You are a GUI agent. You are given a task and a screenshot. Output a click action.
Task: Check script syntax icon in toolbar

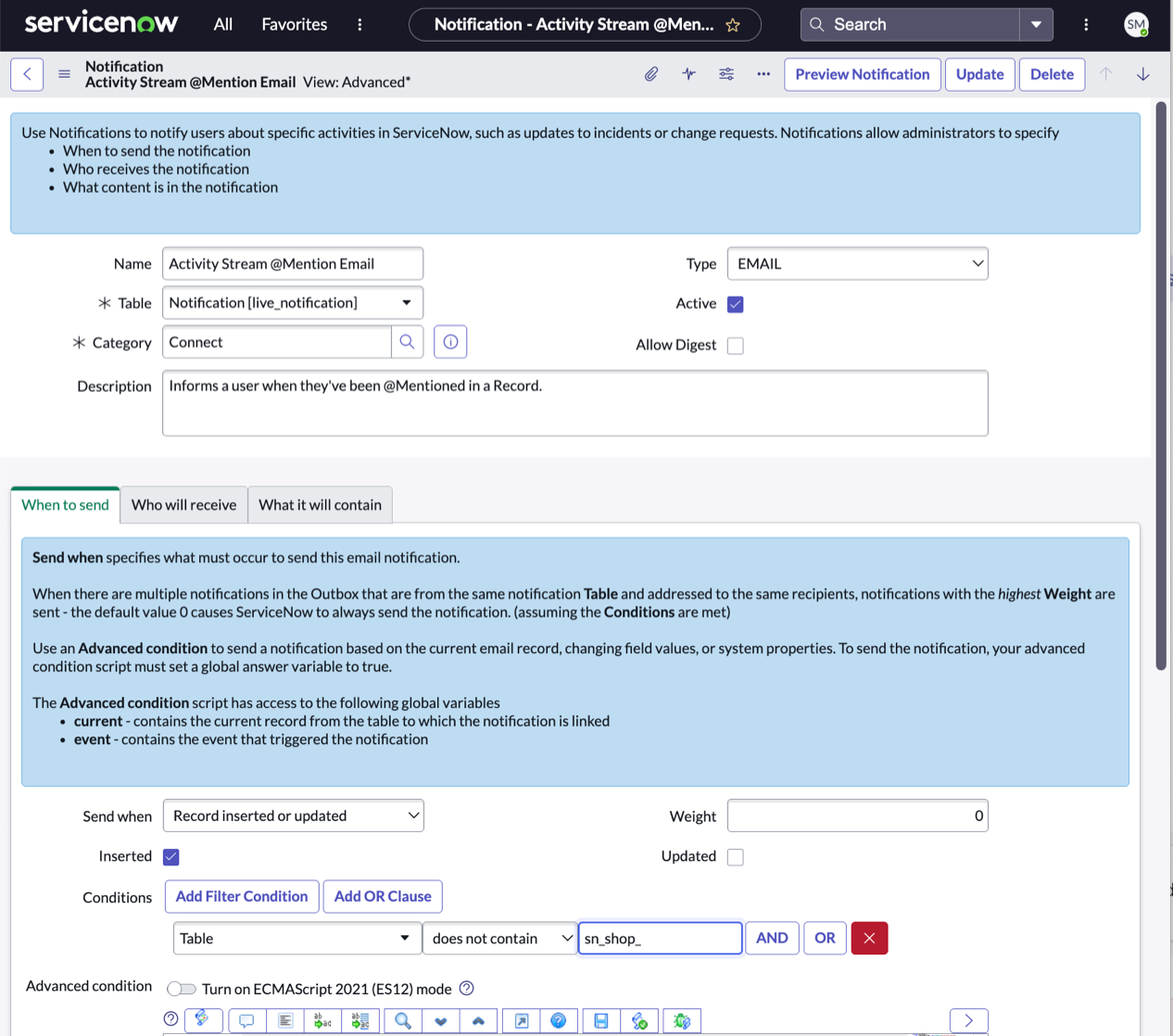(639, 1020)
